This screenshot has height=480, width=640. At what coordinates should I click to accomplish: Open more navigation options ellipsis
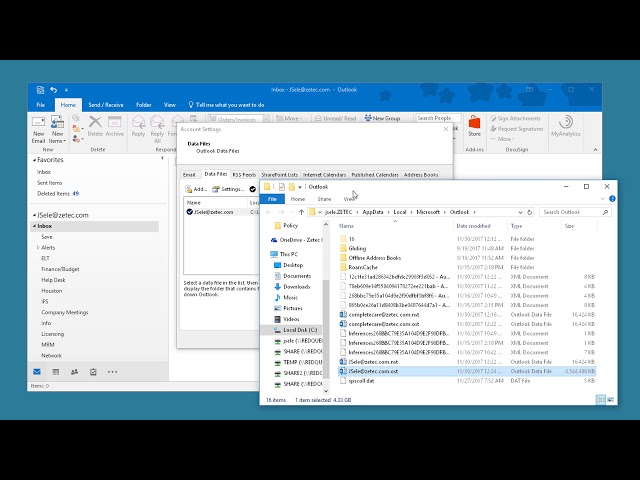click(x=112, y=372)
